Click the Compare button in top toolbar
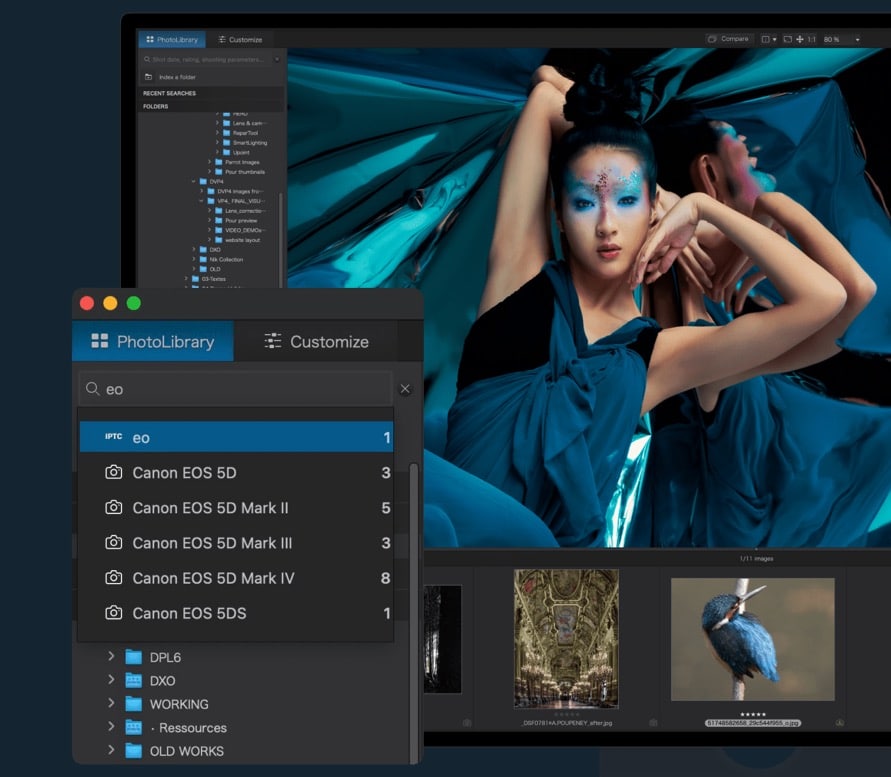Viewport: 891px width, 777px height. tap(728, 39)
